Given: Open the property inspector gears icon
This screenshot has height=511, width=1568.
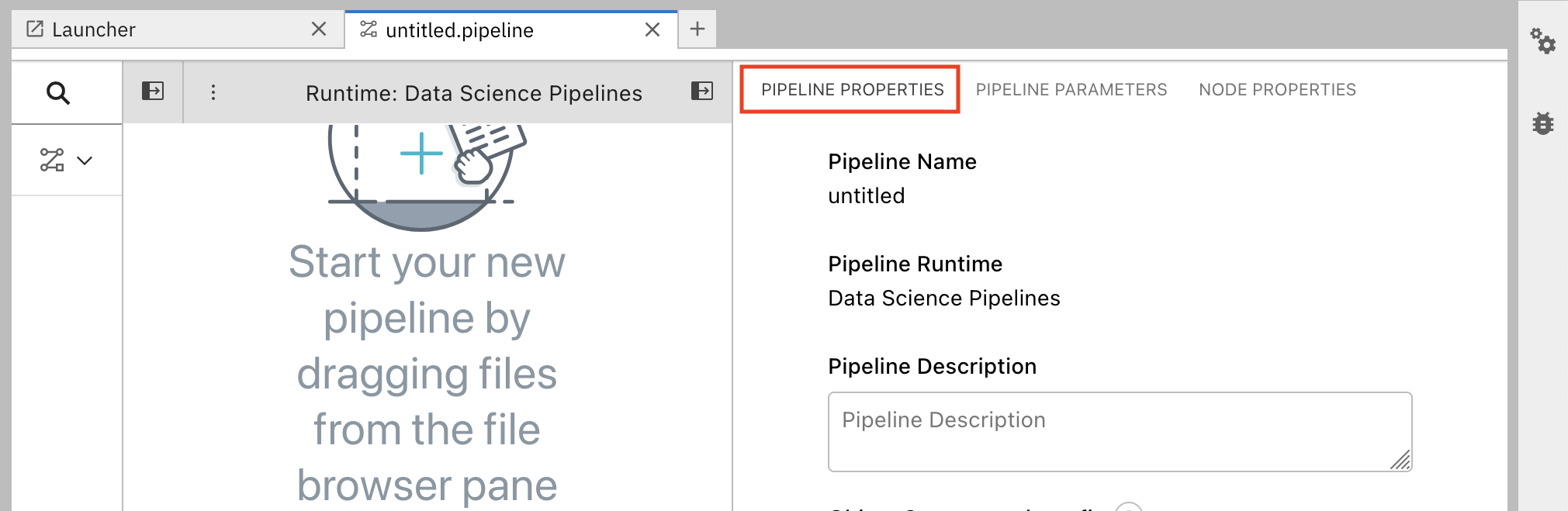Looking at the screenshot, I should coord(1542,40).
